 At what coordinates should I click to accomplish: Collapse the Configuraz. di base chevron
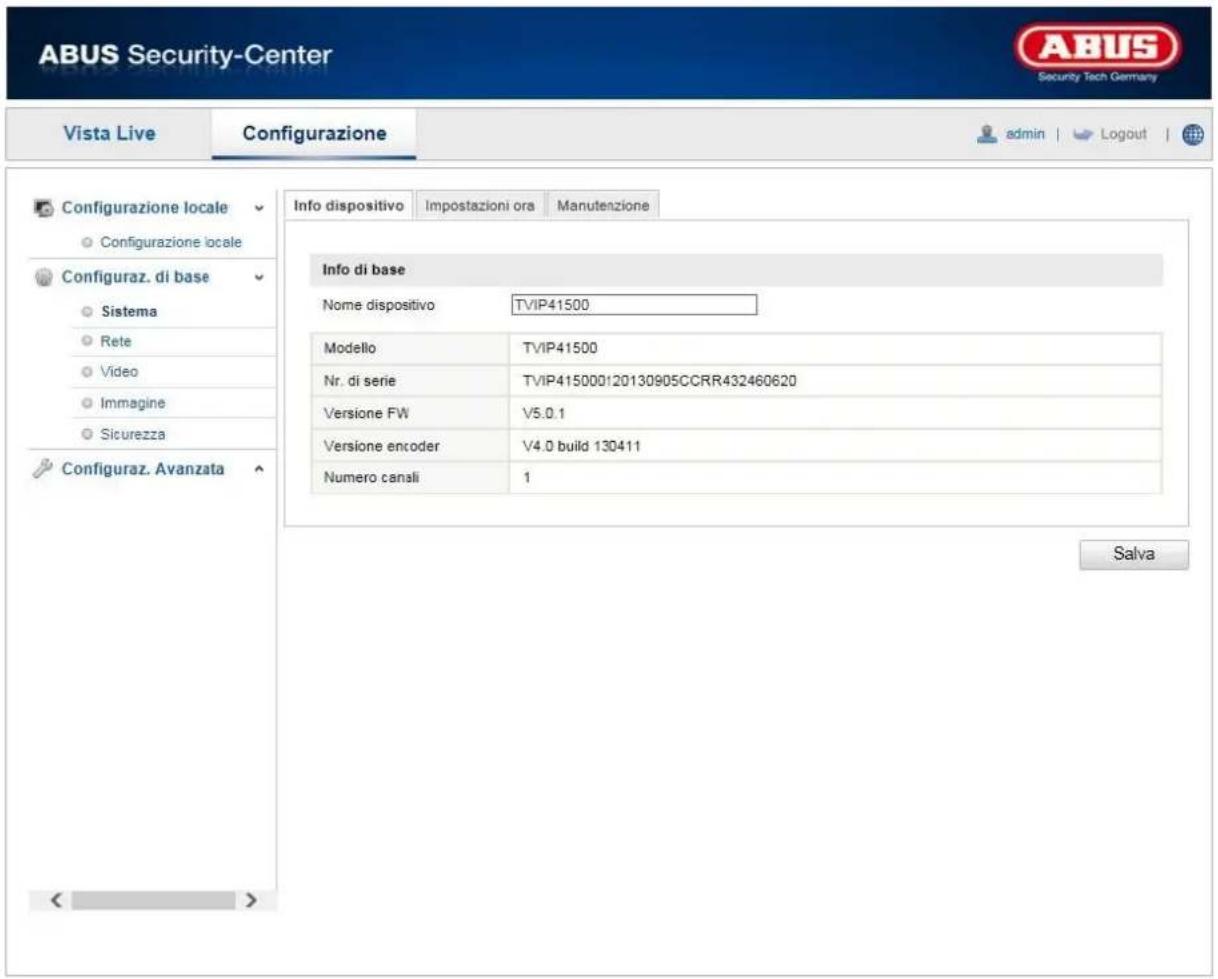[x=260, y=278]
